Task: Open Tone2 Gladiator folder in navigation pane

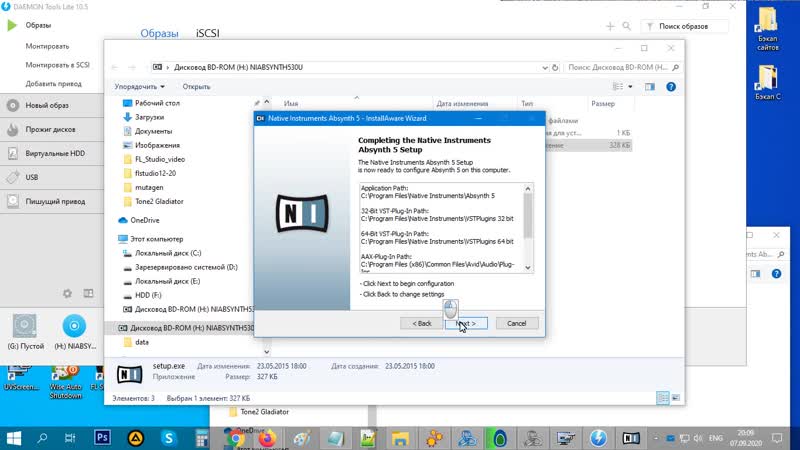Action: click(x=159, y=201)
